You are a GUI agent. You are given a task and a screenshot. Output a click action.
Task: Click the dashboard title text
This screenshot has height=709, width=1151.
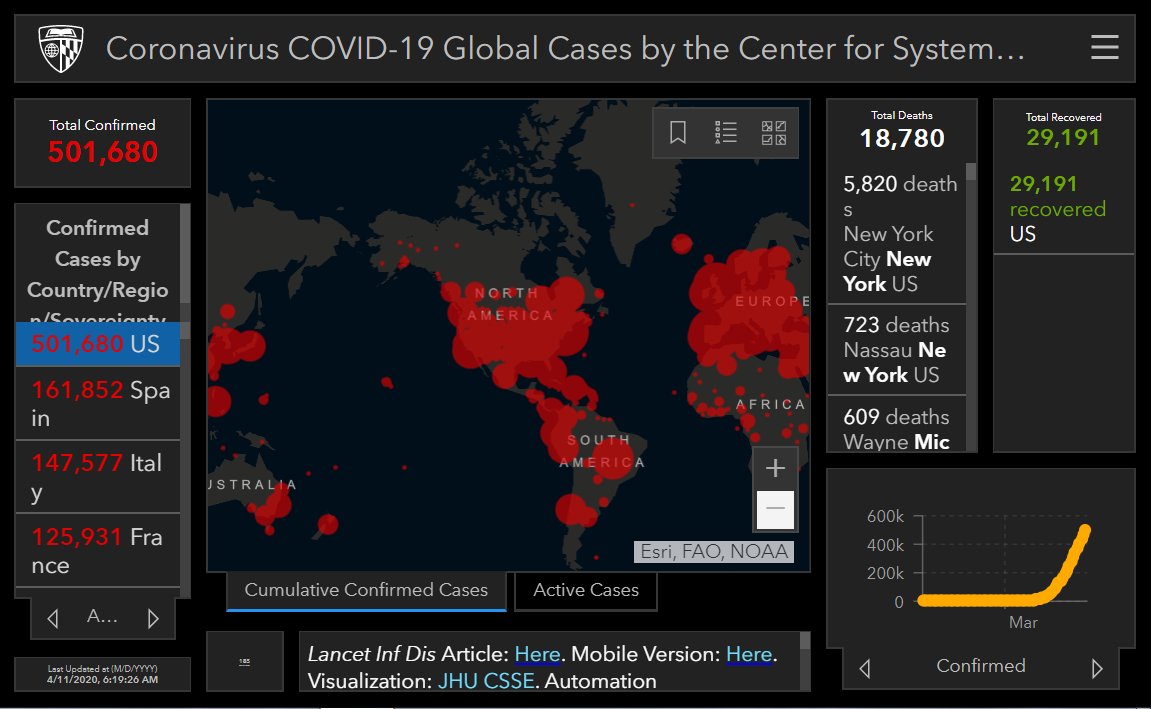coord(564,49)
